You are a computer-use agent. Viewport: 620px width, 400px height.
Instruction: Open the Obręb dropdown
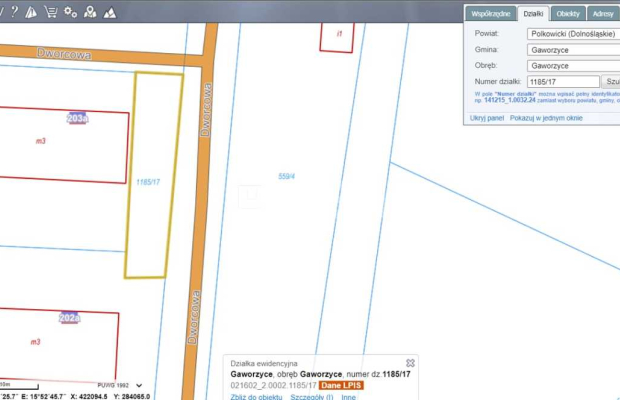pos(573,65)
